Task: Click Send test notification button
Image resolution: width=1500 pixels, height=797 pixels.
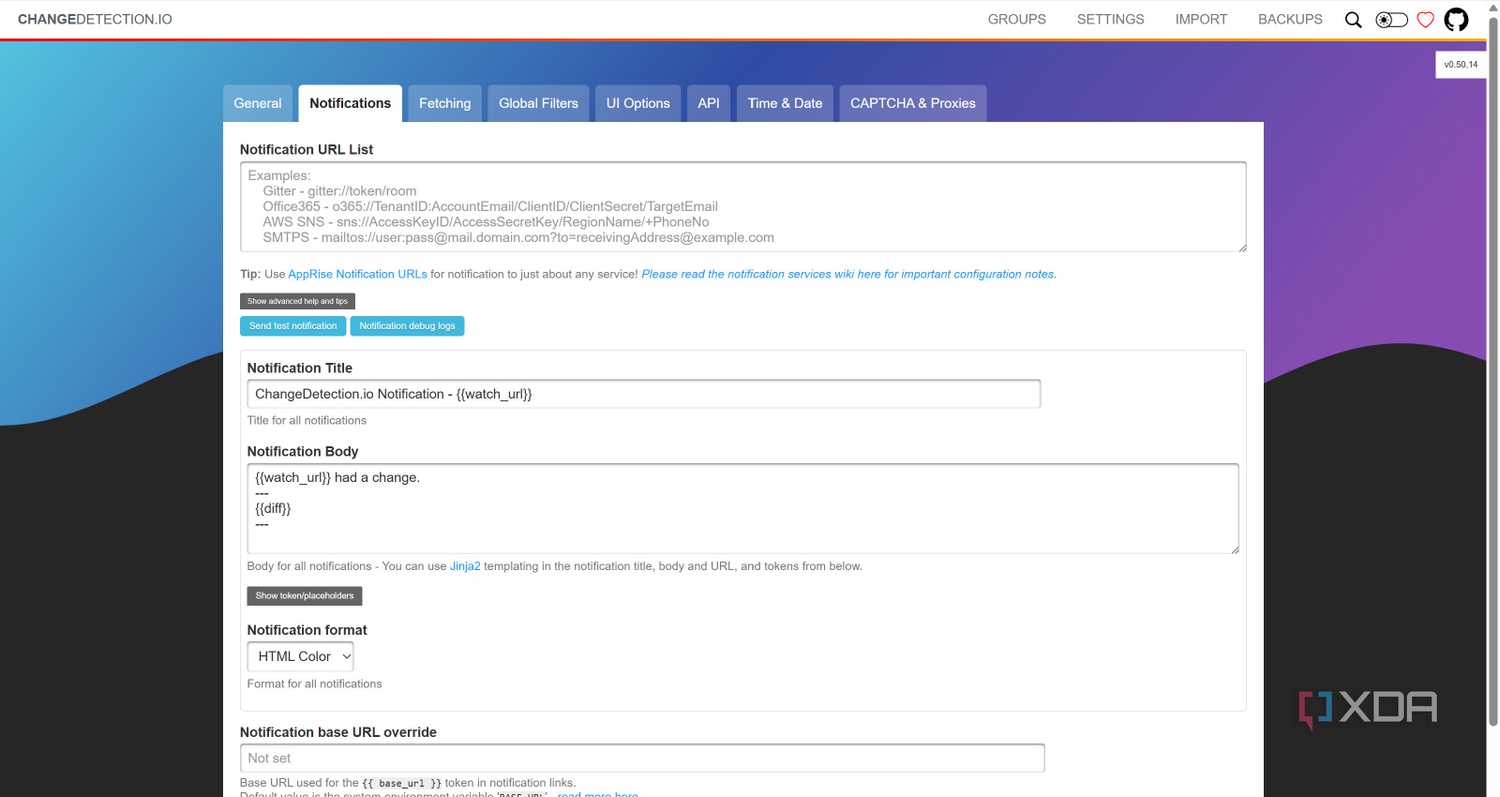Action: pyautogui.click(x=293, y=326)
